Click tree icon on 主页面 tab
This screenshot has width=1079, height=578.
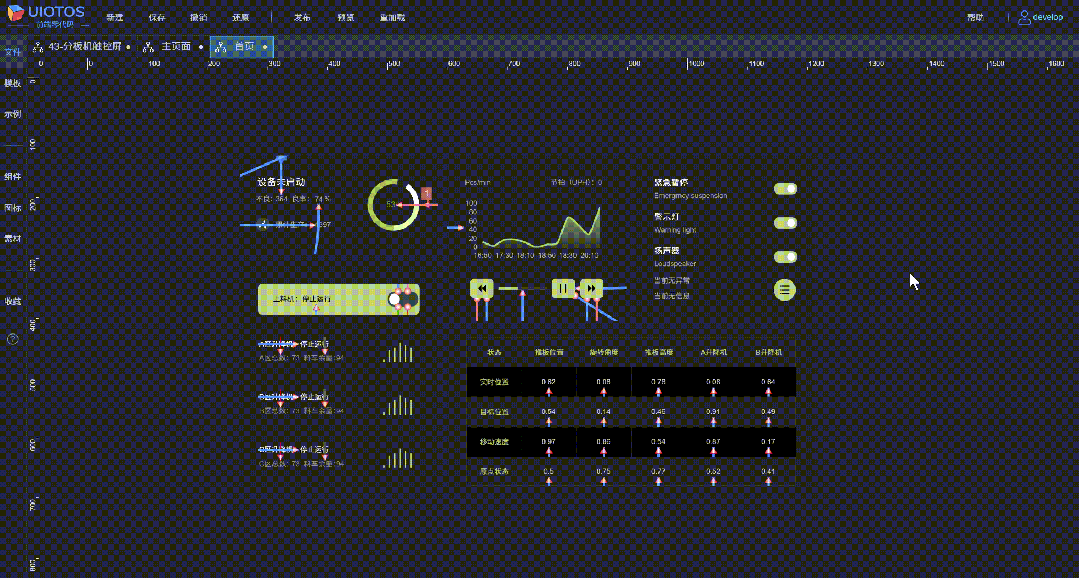click(148, 47)
